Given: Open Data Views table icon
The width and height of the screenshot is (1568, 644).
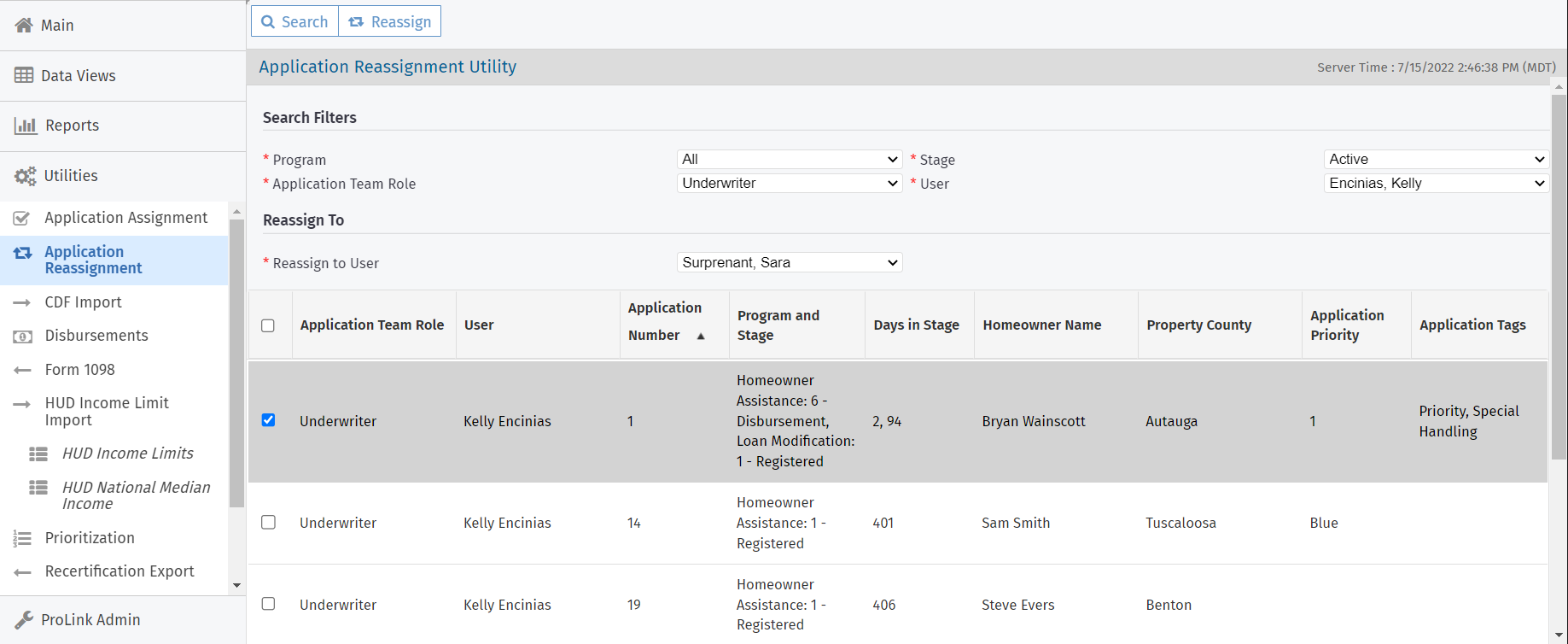Looking at the screenshot, I should (x=24, y=75).
